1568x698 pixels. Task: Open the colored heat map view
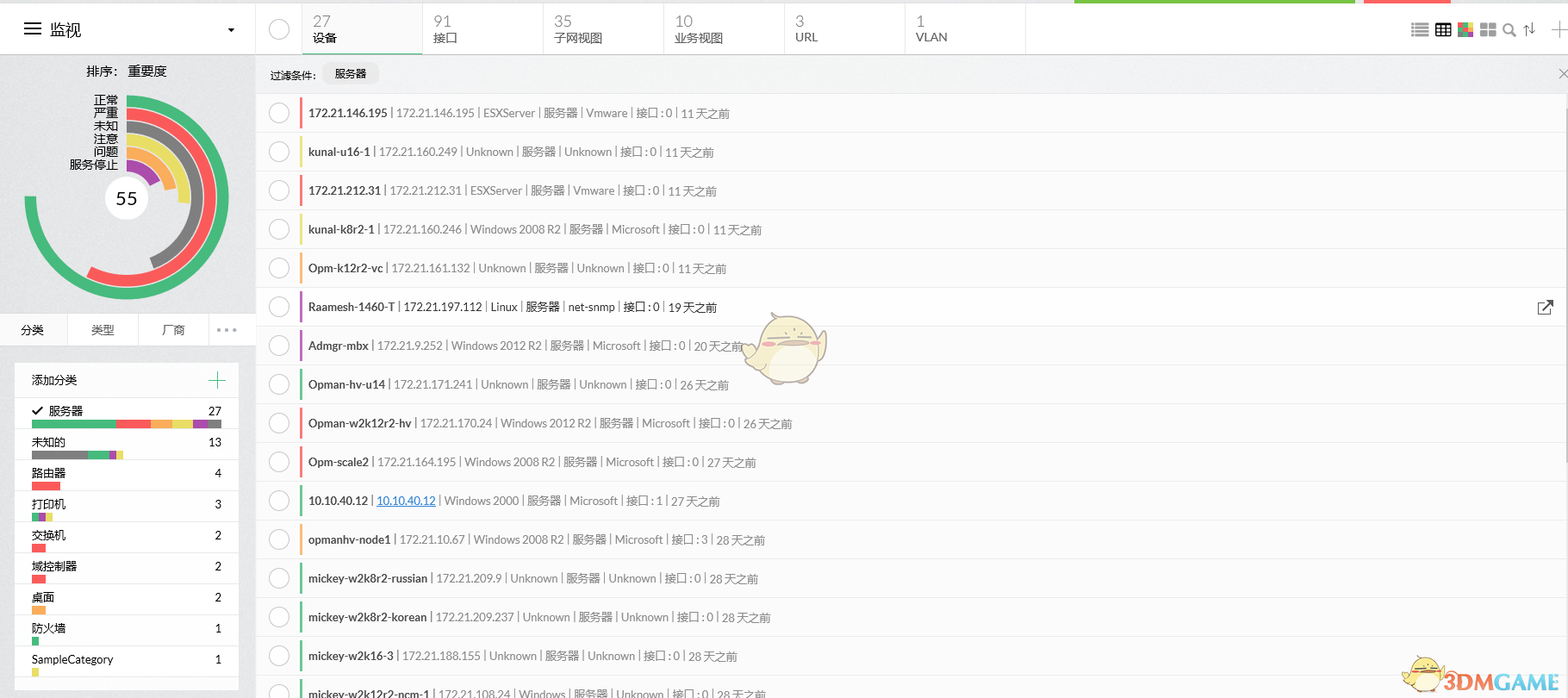[1465, 30]
